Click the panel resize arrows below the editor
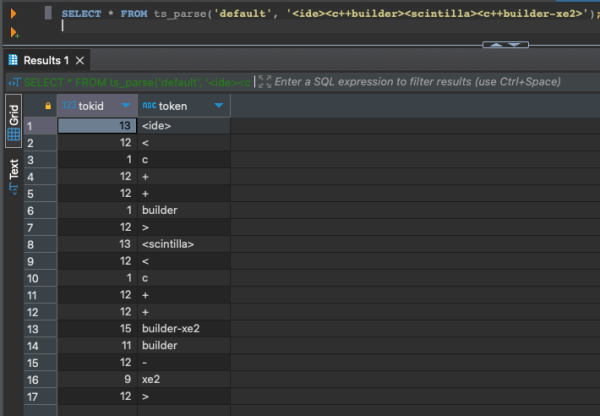Screen dimensions: 600x416 point(505,44)
